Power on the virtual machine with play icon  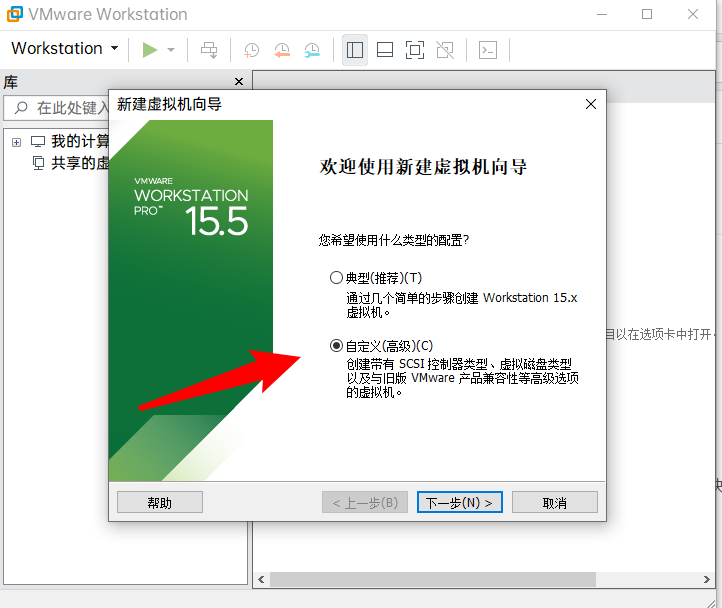click(150, 50)
